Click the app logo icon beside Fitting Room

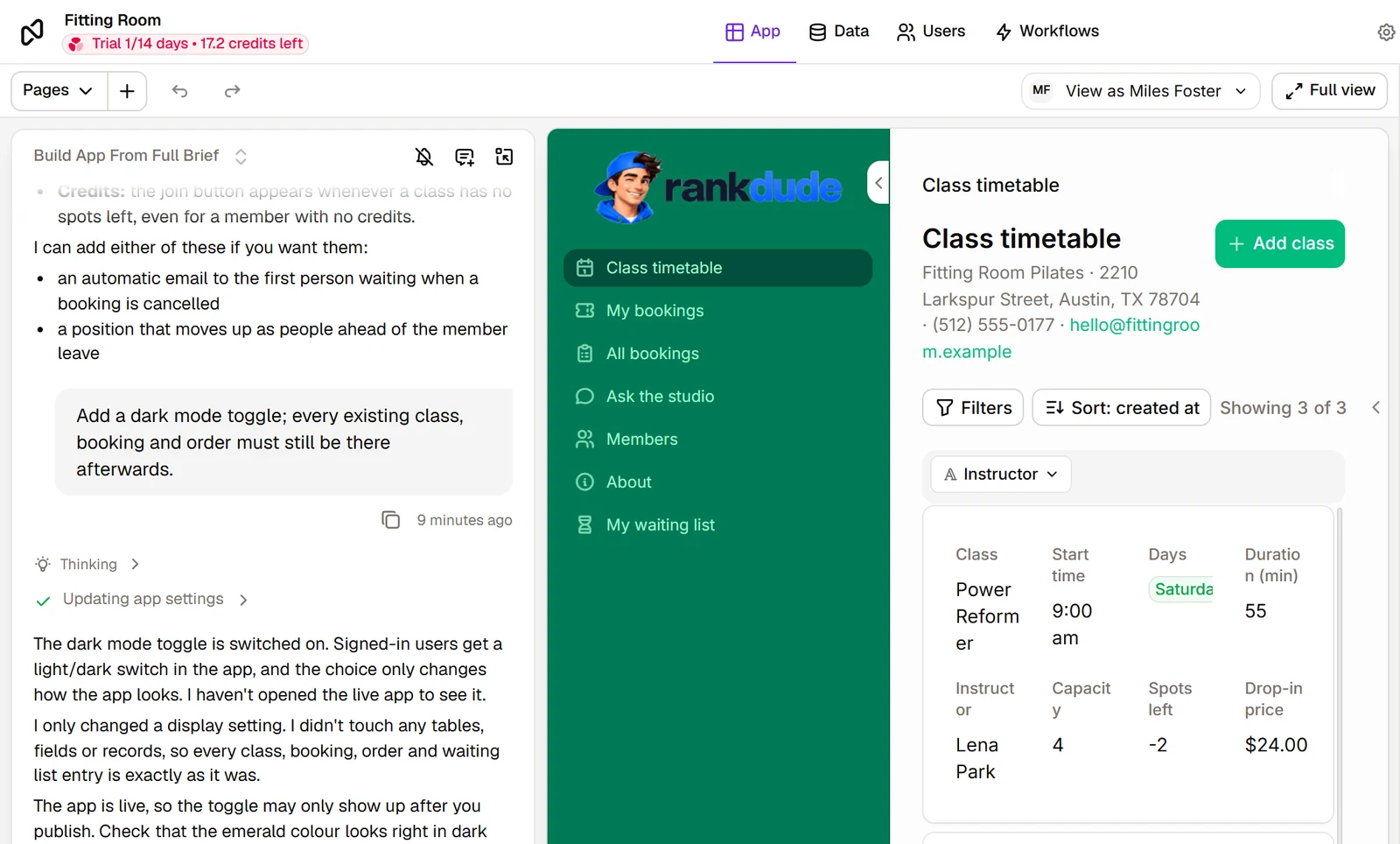pos(32,32)
